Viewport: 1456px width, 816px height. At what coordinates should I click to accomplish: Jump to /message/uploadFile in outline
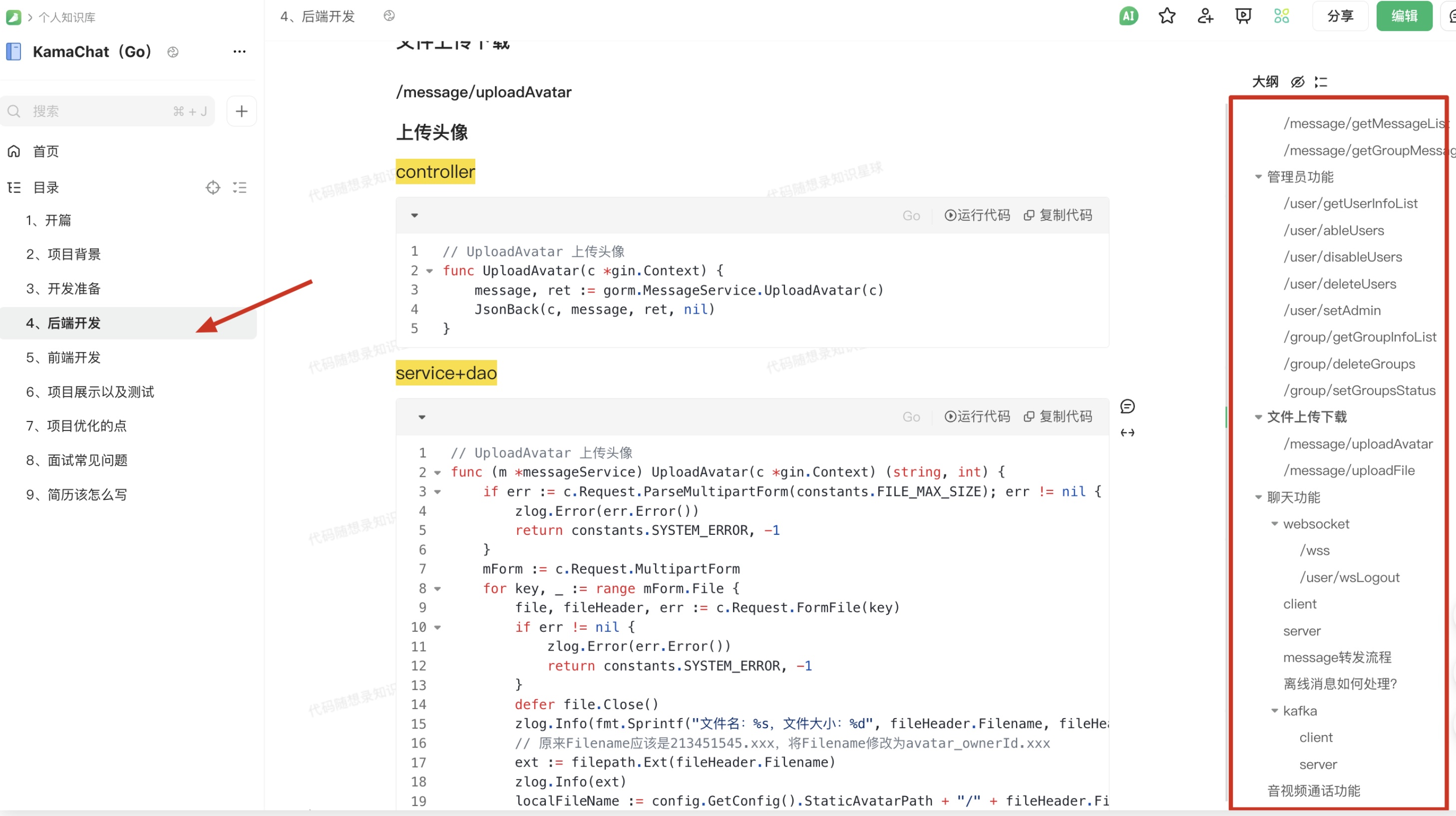point(1349,470)
